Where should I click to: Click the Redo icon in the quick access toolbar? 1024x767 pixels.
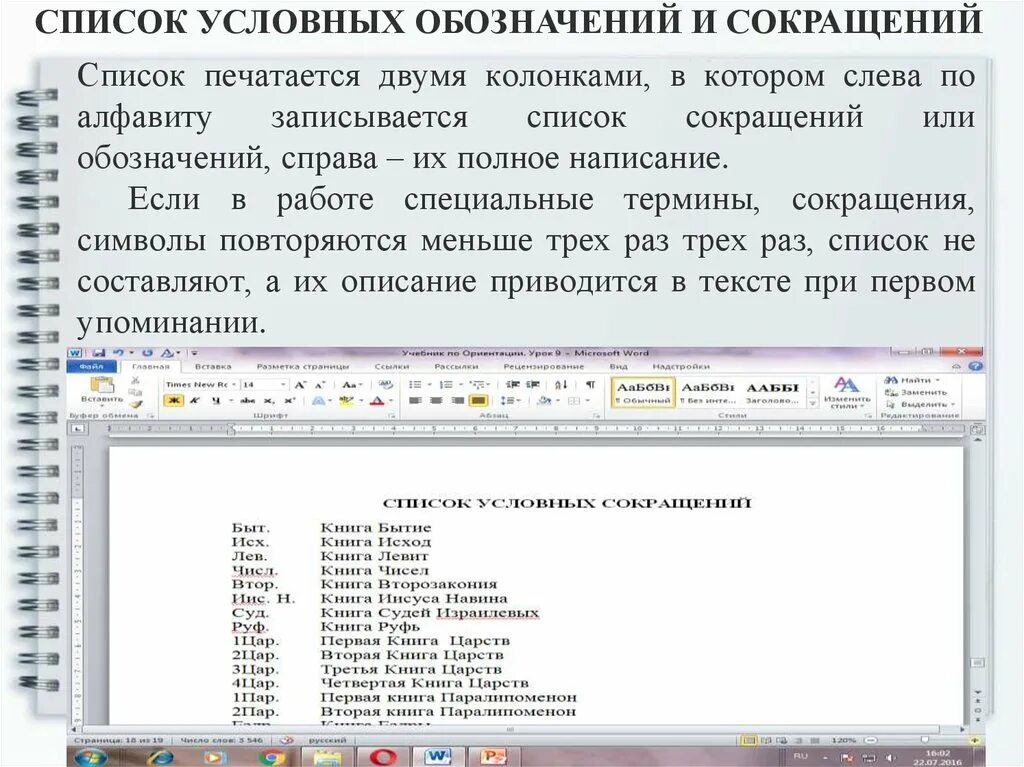(x=148, y=353)
